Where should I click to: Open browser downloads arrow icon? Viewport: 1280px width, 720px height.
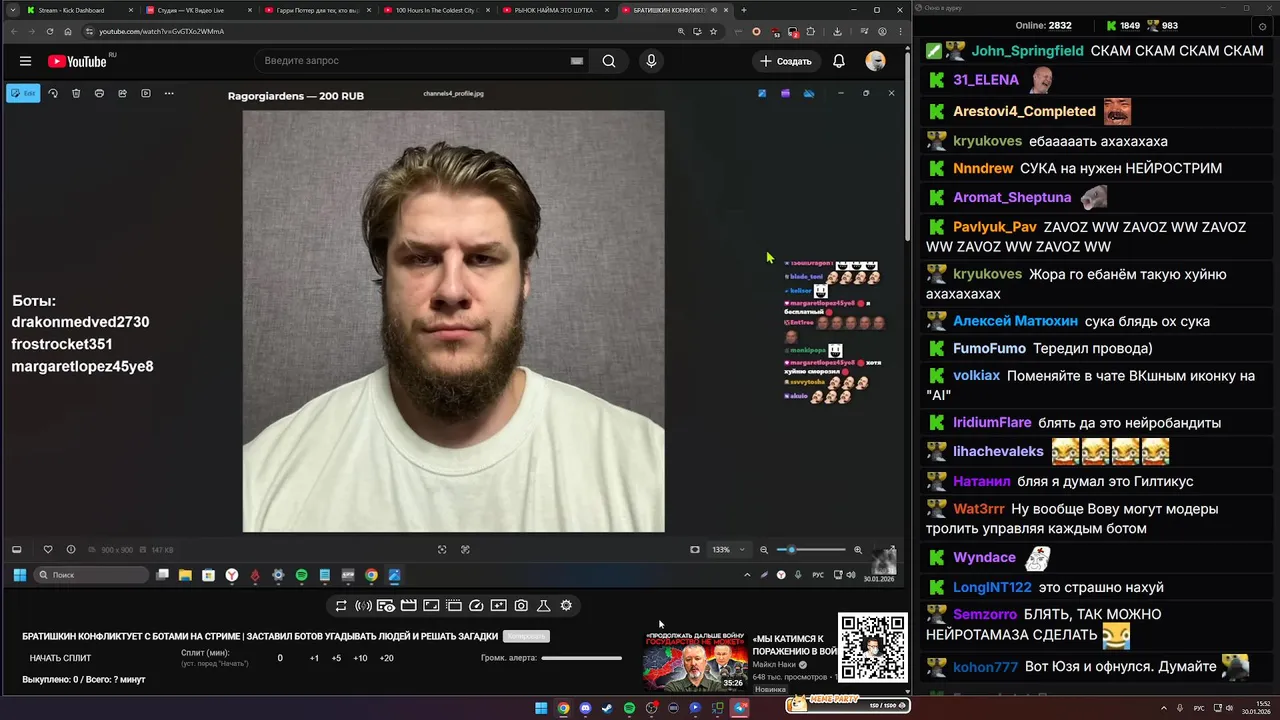(837, 31)
